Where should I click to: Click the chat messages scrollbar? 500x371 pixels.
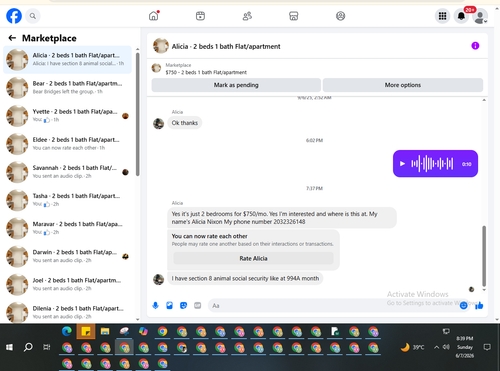pyautogui.click(x=484, y=256)
